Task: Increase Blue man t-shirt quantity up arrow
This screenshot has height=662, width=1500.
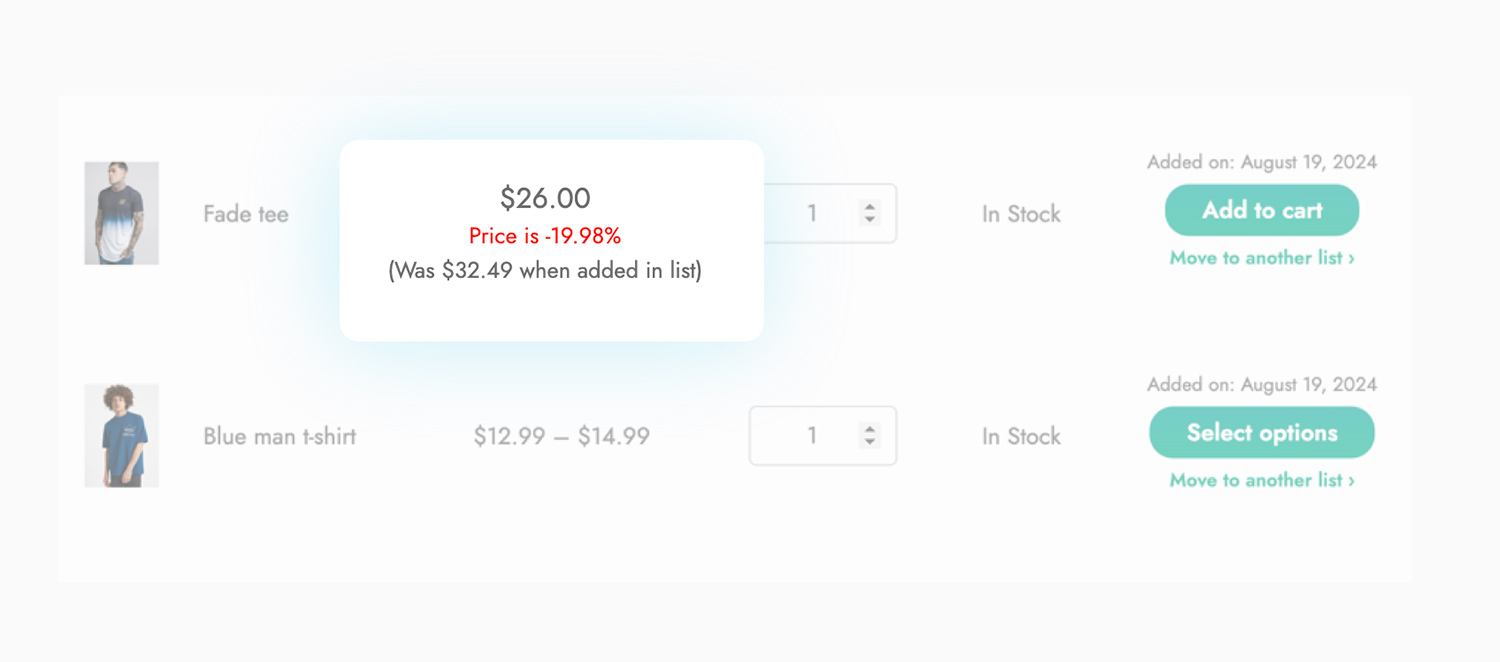Action: 870,430
